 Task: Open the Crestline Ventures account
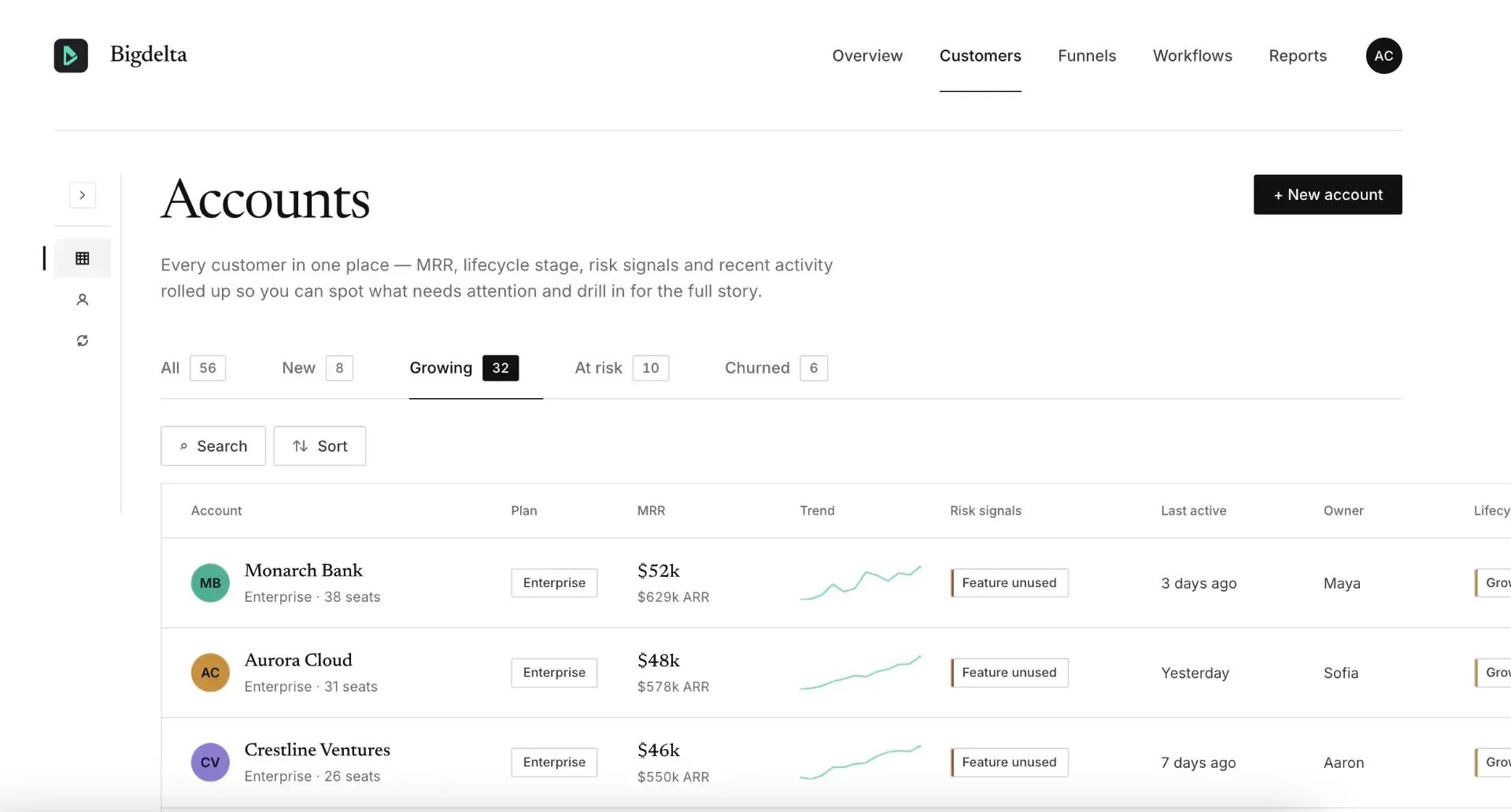317,750
